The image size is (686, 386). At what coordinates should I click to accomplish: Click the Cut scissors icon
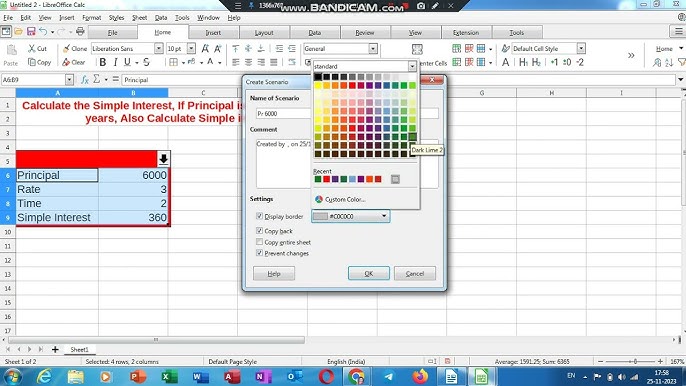click(x=32, y=49)
